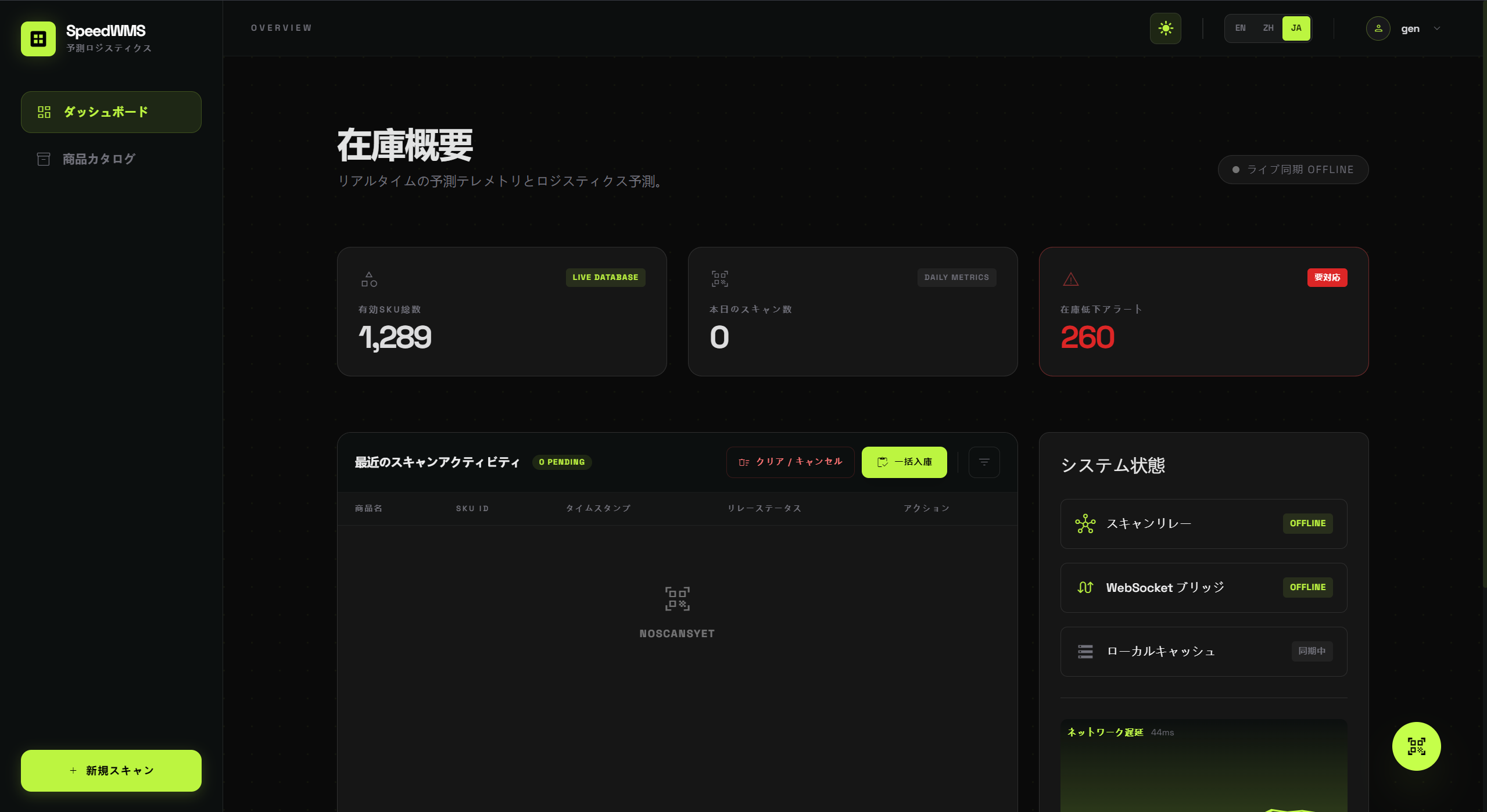Click the クリア / キャンセル button

[x=790, y=462]
